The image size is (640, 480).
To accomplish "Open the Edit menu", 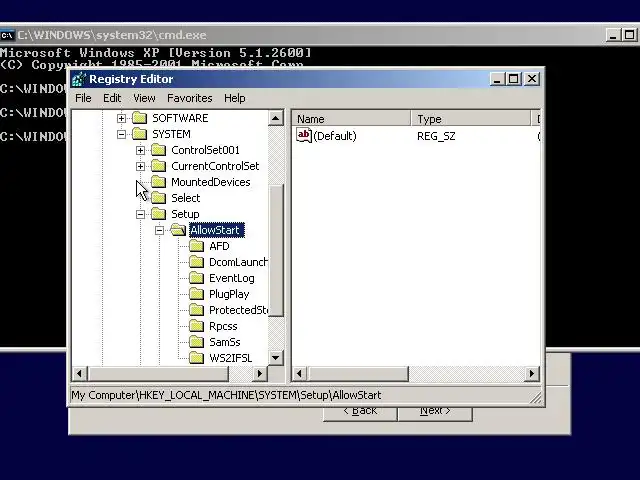I will click(112, 98).
